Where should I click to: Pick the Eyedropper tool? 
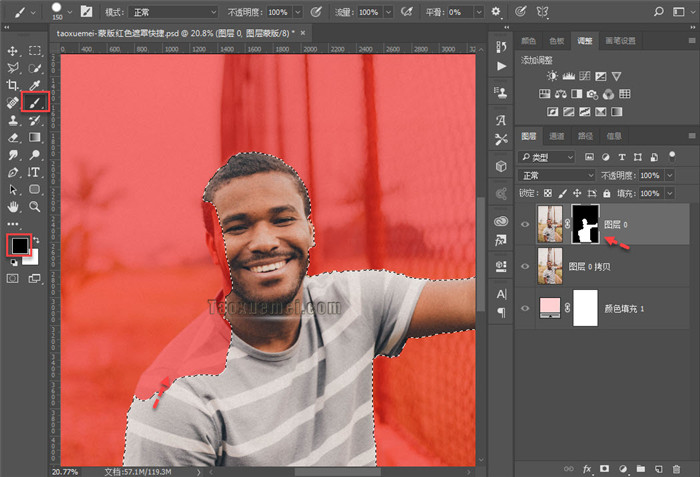(x=34, y=85)
